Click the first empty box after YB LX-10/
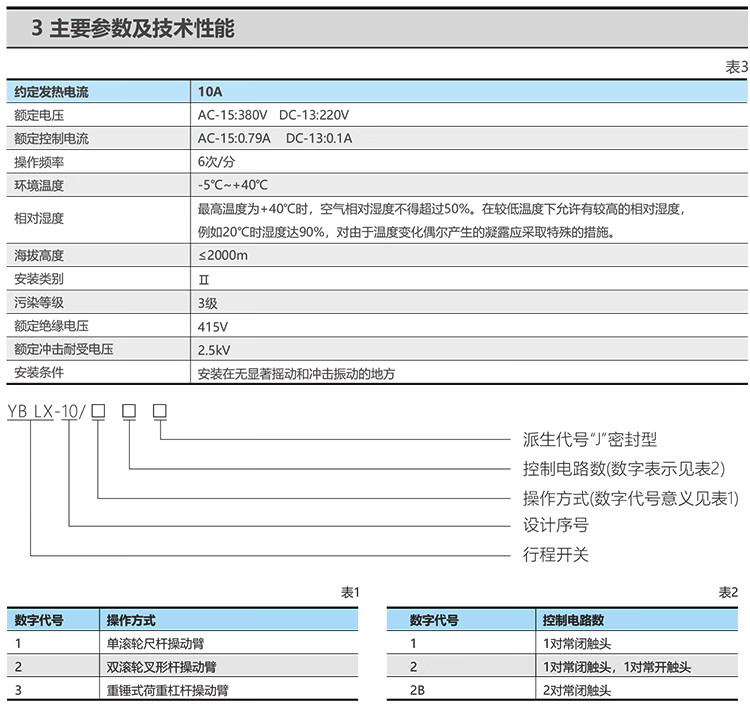750x726 pixels. pyautogui.click(x=98, y=411)
